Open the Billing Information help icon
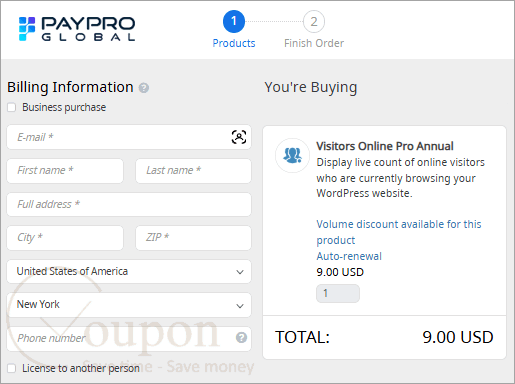The width and height of the screenshot is (515, 384). point(144,88)
